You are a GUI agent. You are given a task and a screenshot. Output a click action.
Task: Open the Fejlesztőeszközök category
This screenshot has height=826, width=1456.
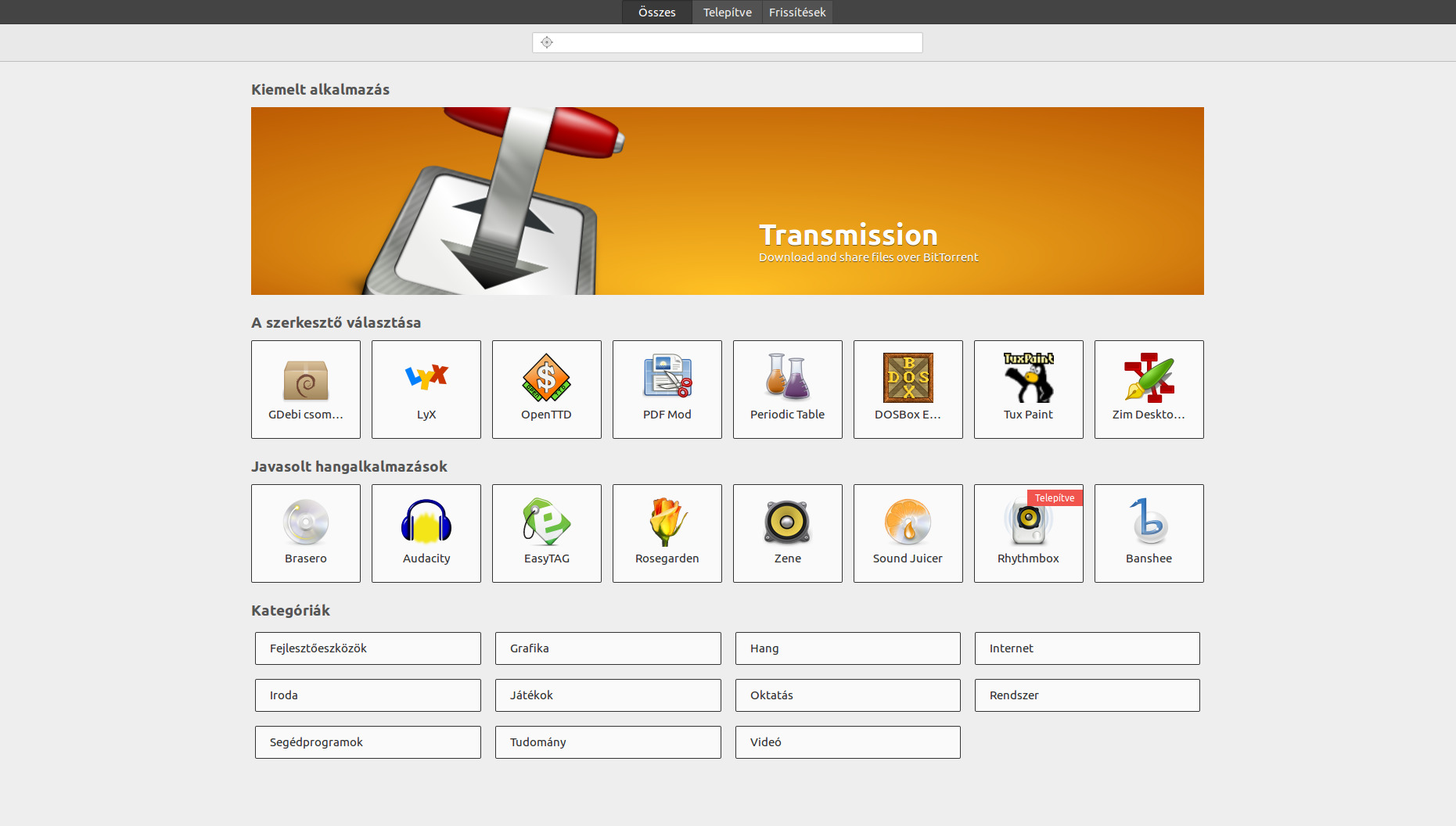(368, 648)
